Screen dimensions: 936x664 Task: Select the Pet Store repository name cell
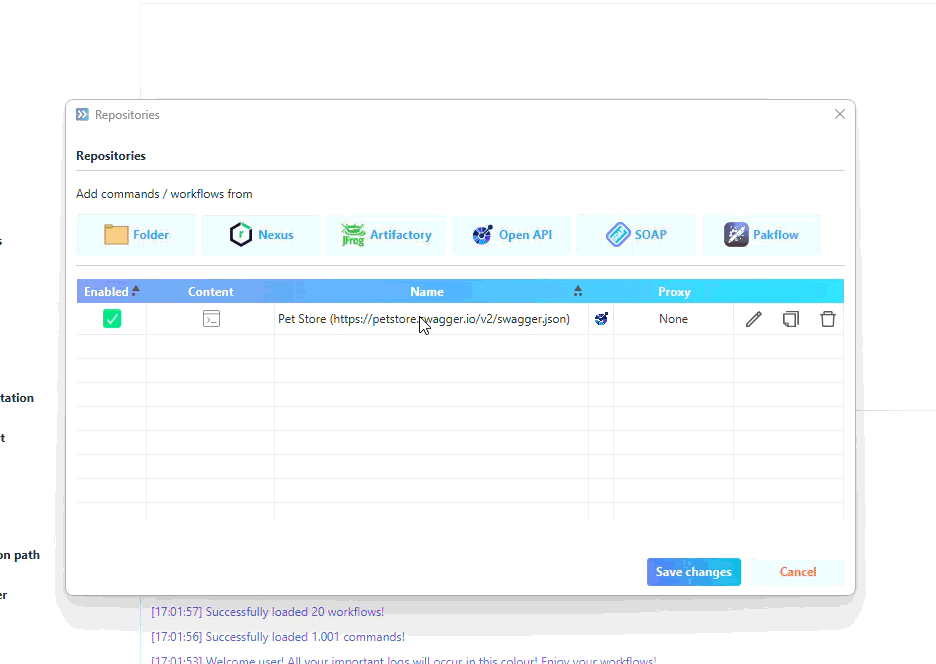point(424,319)
